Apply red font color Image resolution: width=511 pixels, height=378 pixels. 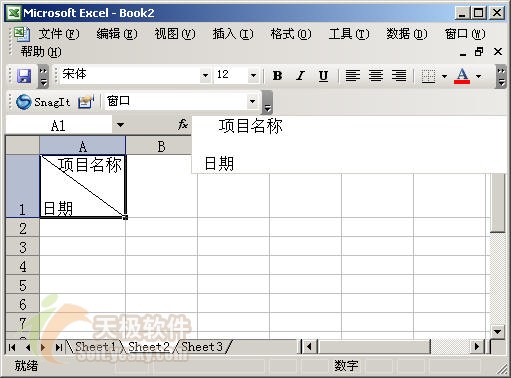coord(462,76)
